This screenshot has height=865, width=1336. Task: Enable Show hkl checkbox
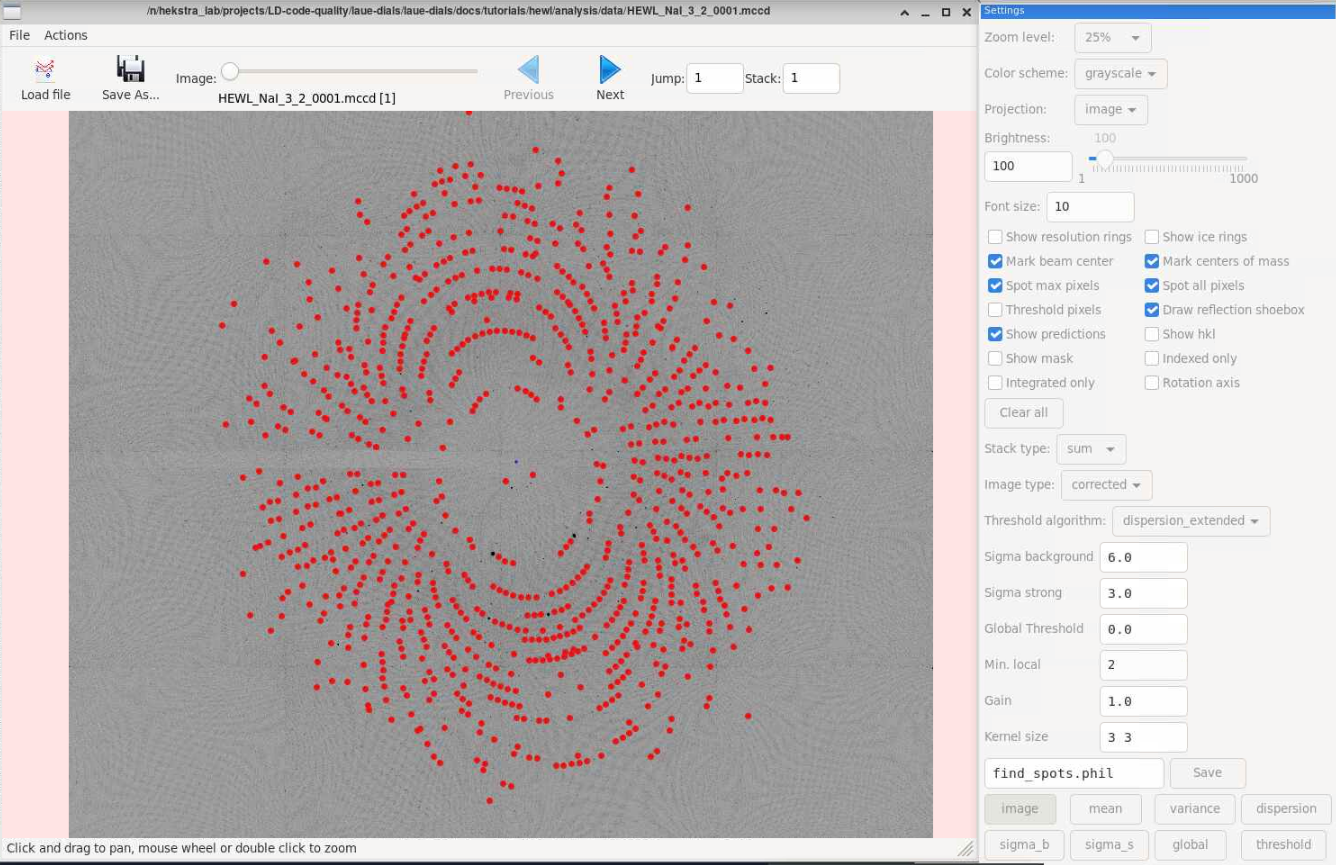point(1152,334)
